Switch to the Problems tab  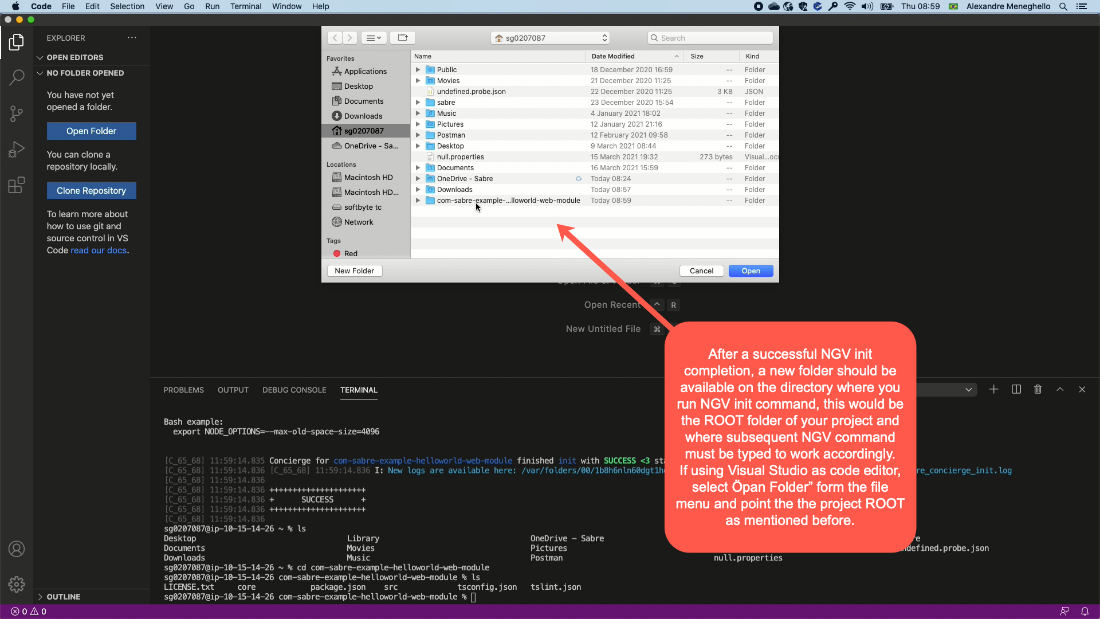[x=184, y=390]
